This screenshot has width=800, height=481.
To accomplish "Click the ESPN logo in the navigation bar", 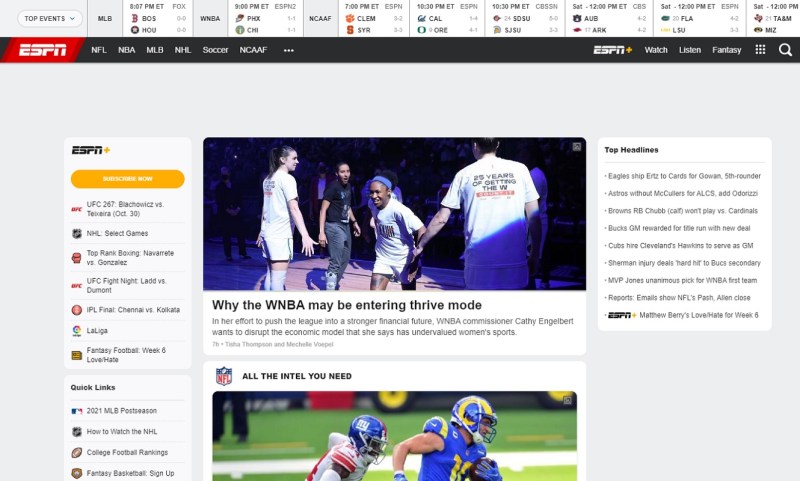I will 42,50.
